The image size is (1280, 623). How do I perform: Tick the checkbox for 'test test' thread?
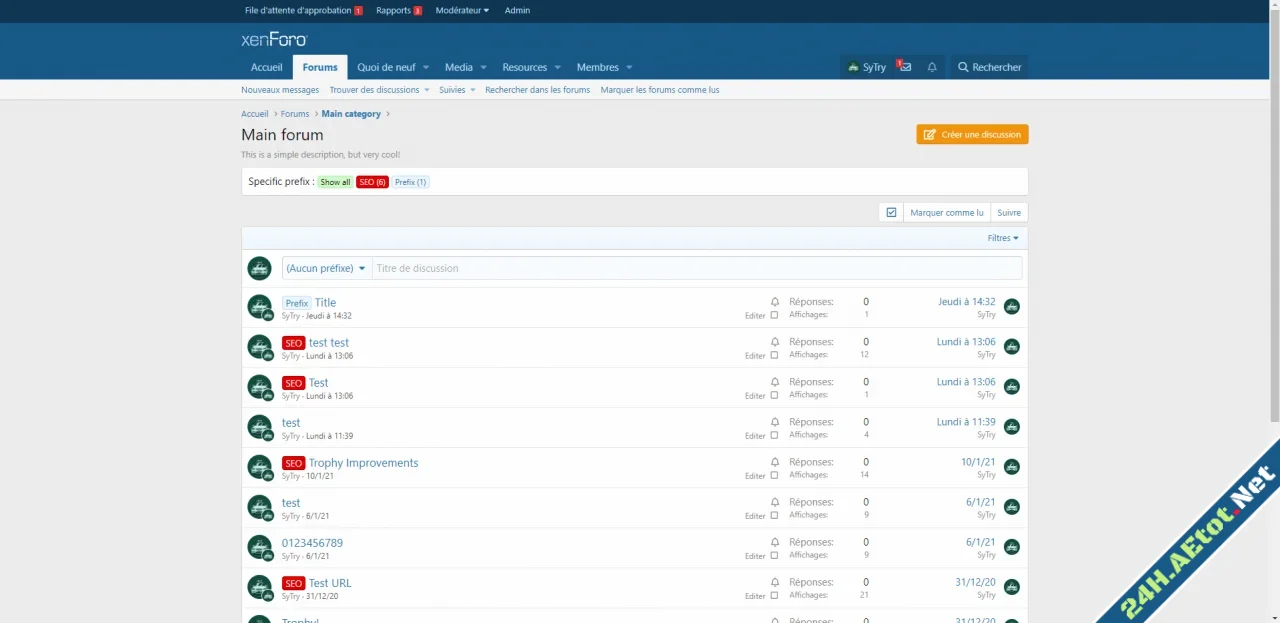(774, 355)
